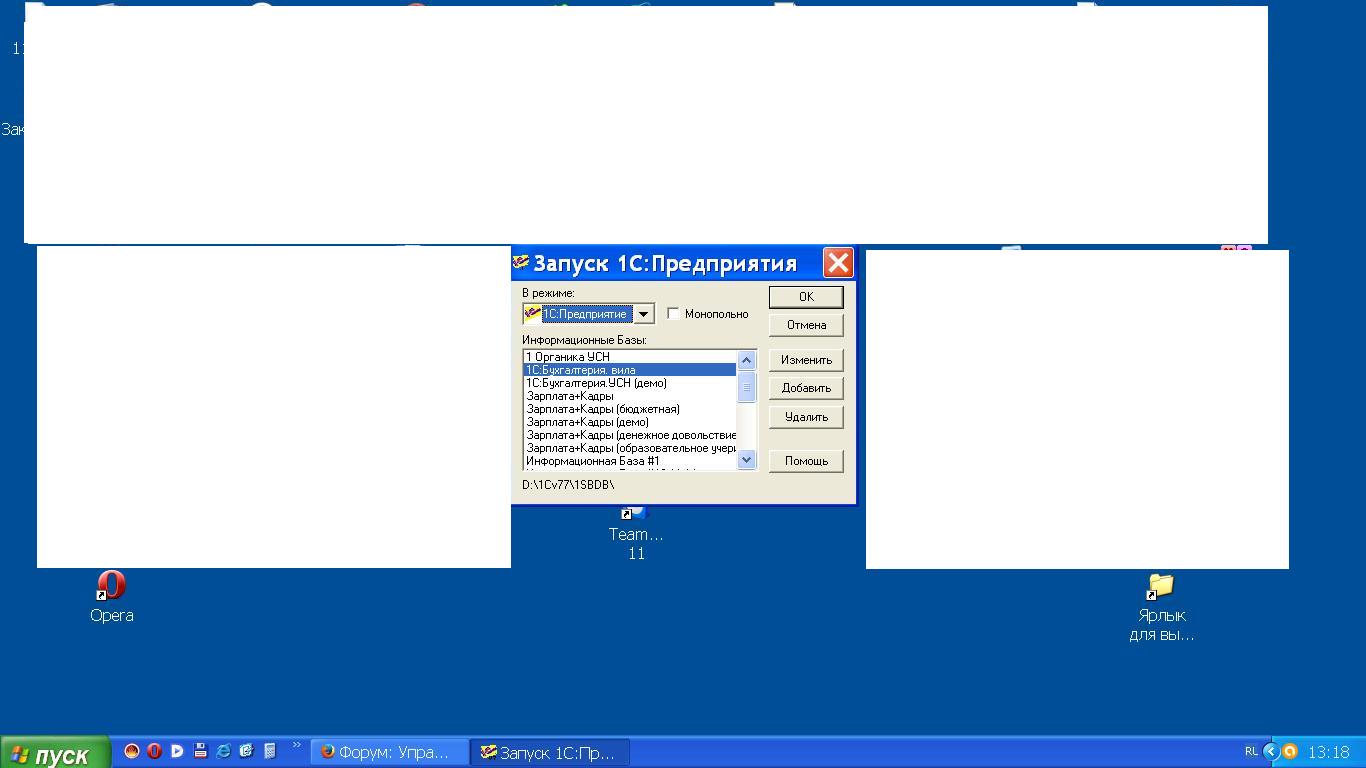This screenshot has height=768, width=1366.
Task: Open the В режиме mode dropdown
Action: point(644,314)
